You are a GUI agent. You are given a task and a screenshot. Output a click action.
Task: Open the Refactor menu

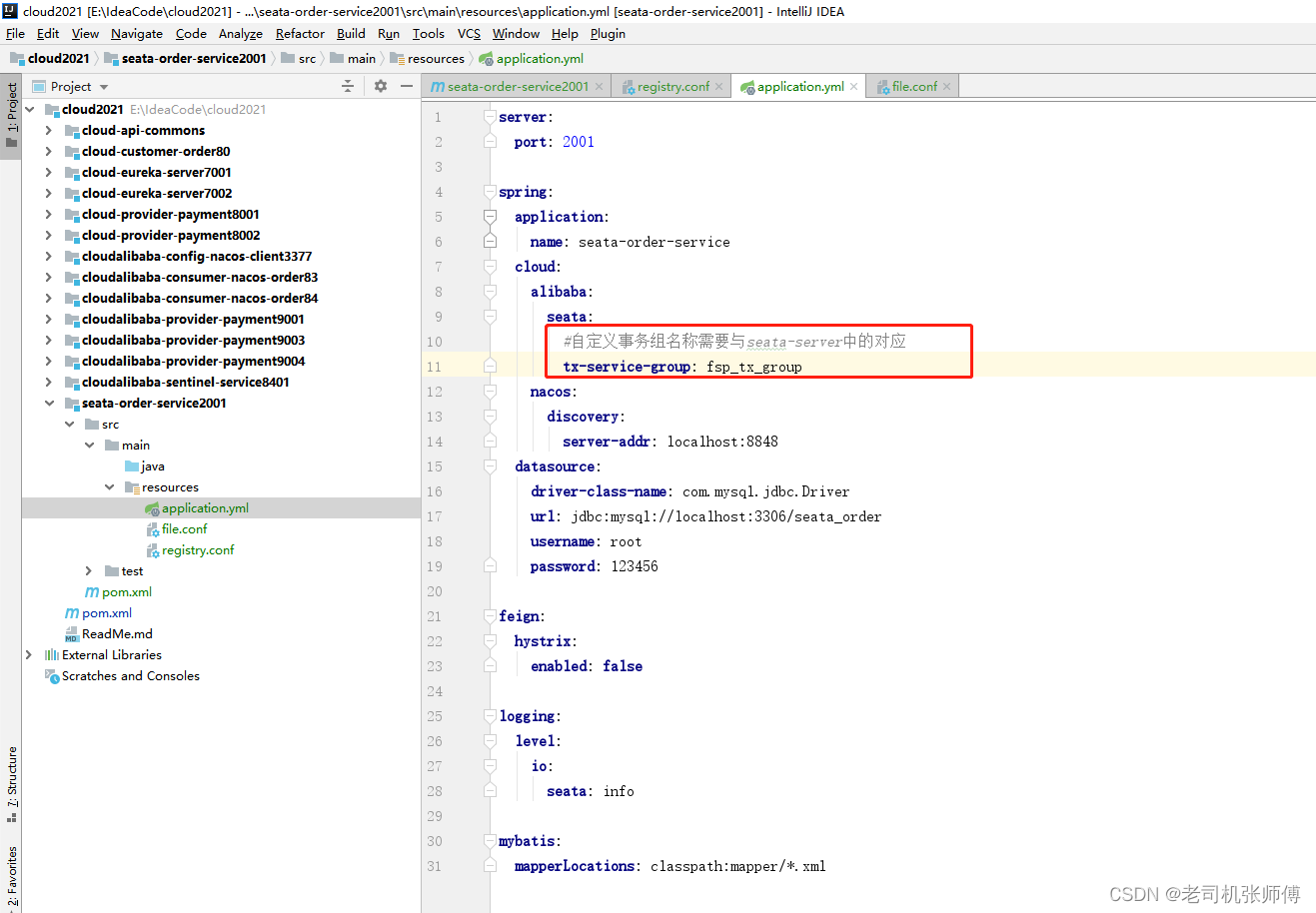pos(300,33)
